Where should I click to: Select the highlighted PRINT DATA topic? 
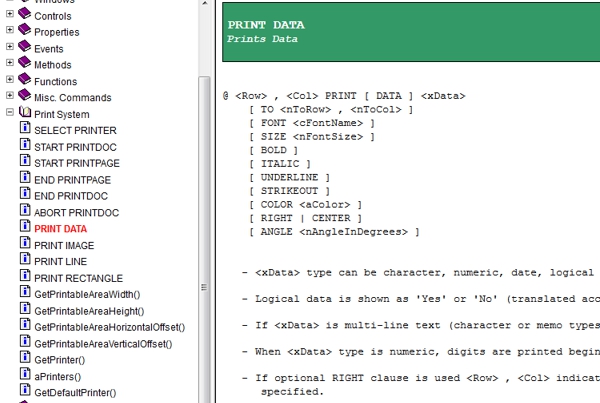click(60, 229)
